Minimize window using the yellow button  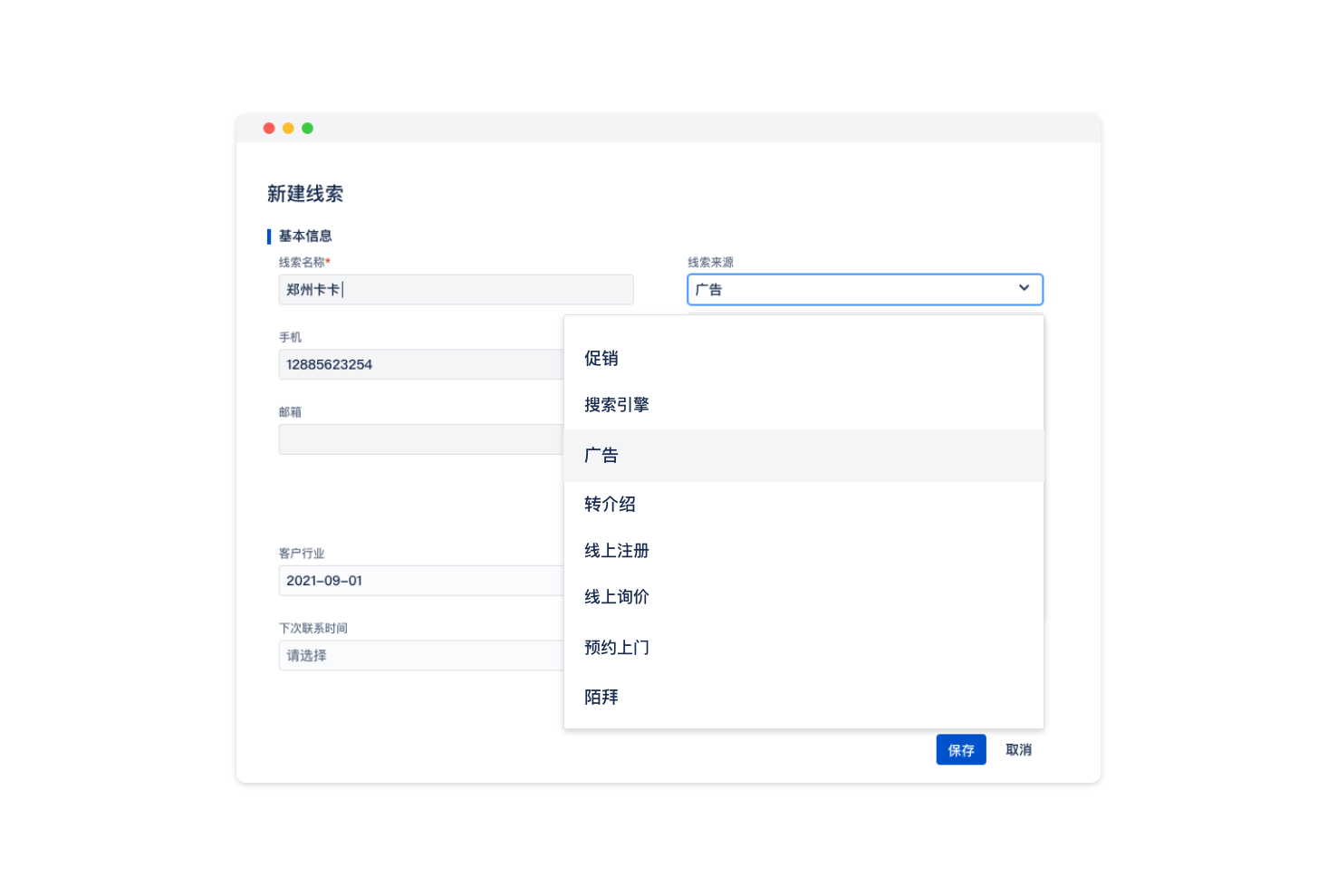click(288, 129)
